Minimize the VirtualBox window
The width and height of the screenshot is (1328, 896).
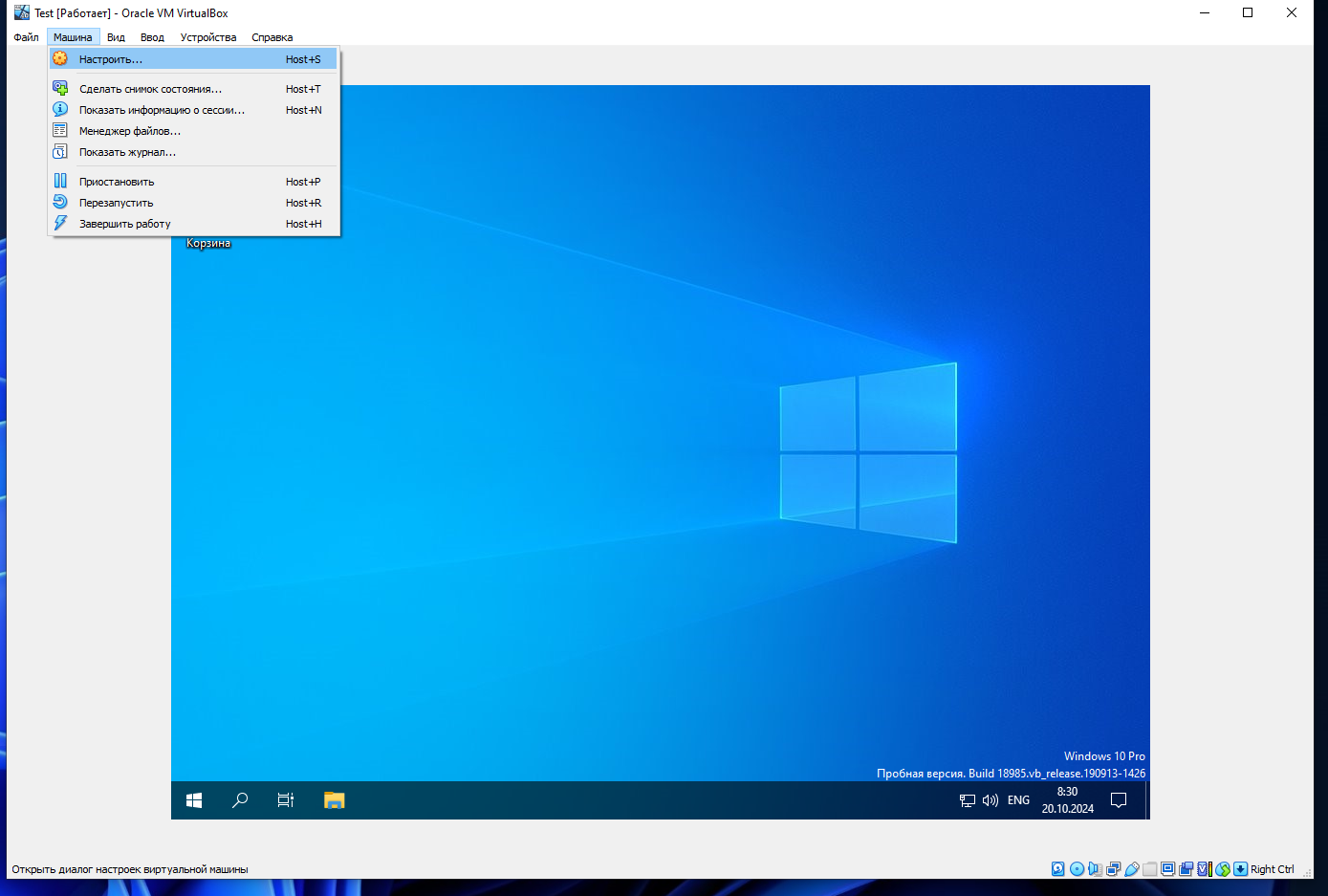(x=1205, y=12)
